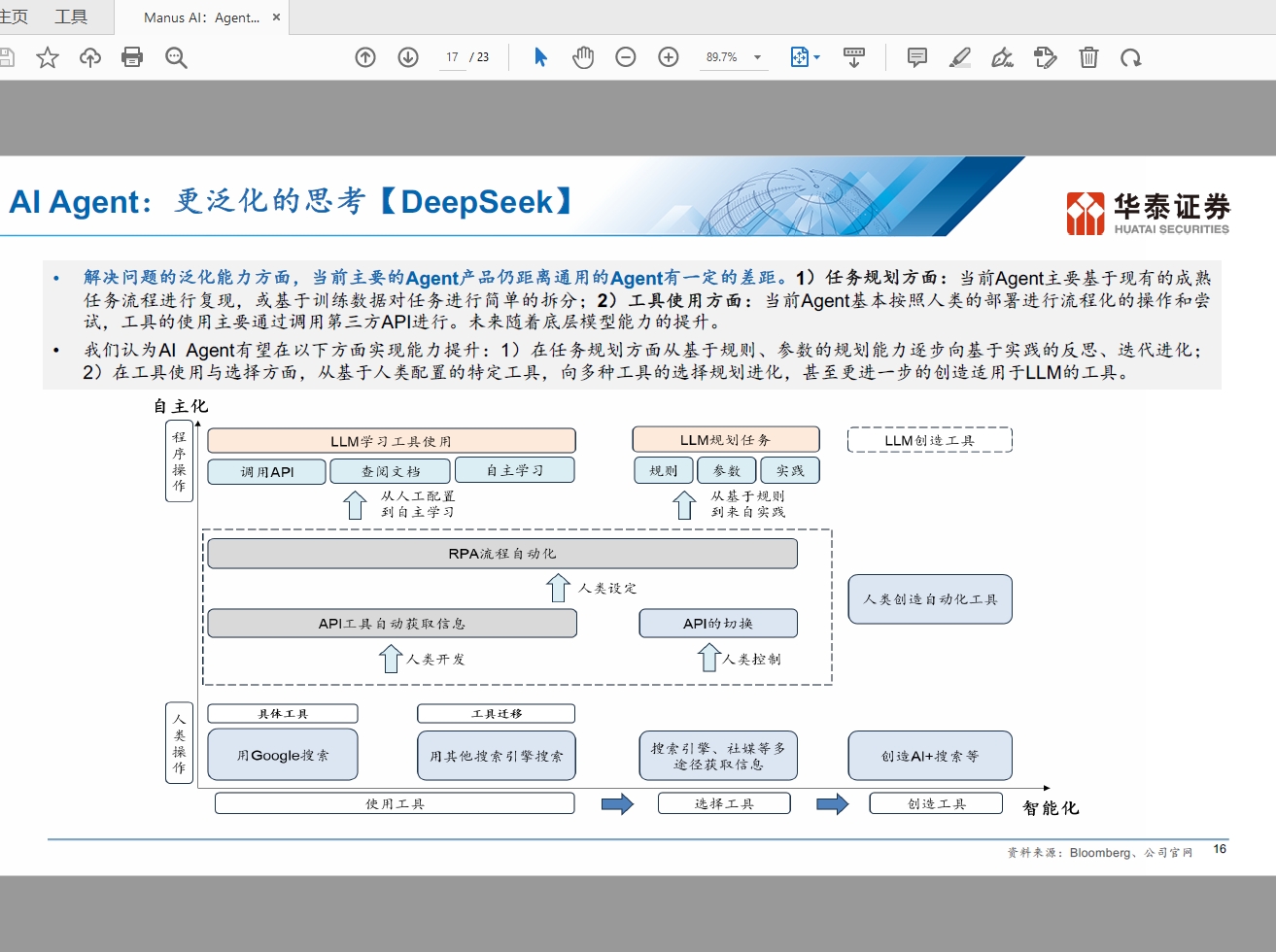The height and width of the screenshot is (952, 1276).
Task: Click the page number field showing 17
Action: point(452,58)
